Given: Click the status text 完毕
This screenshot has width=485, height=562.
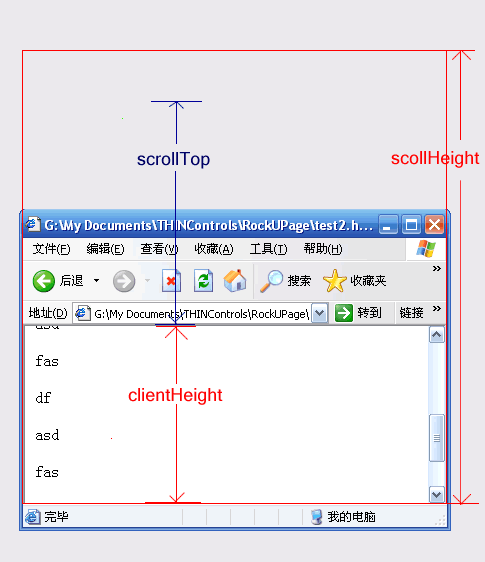Looking at the screenshot, I should coord(56,517).
